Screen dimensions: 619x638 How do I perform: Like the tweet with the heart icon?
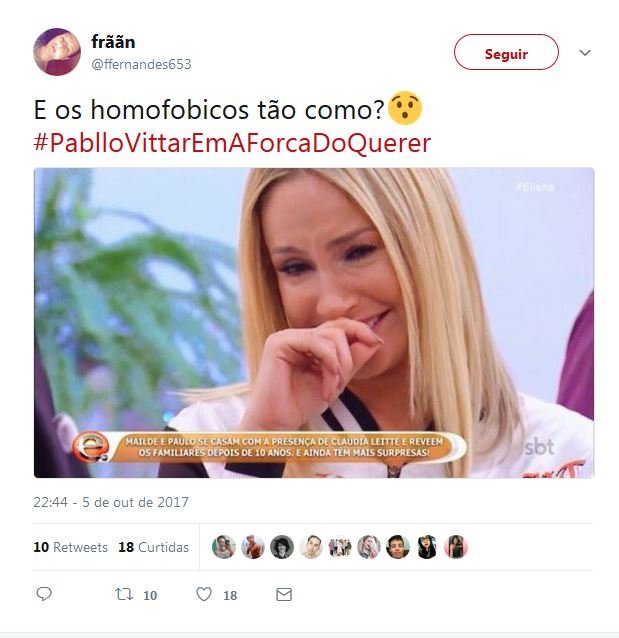pos(204,594)
